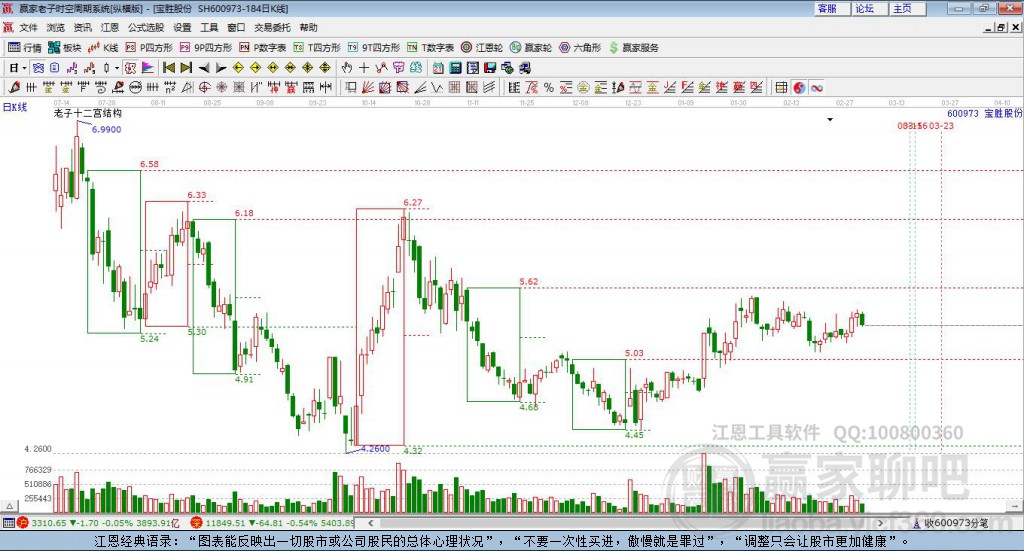Toggle the infinity symbol toolbar button
Screen dimensions: 1024x551
point(816,88)
